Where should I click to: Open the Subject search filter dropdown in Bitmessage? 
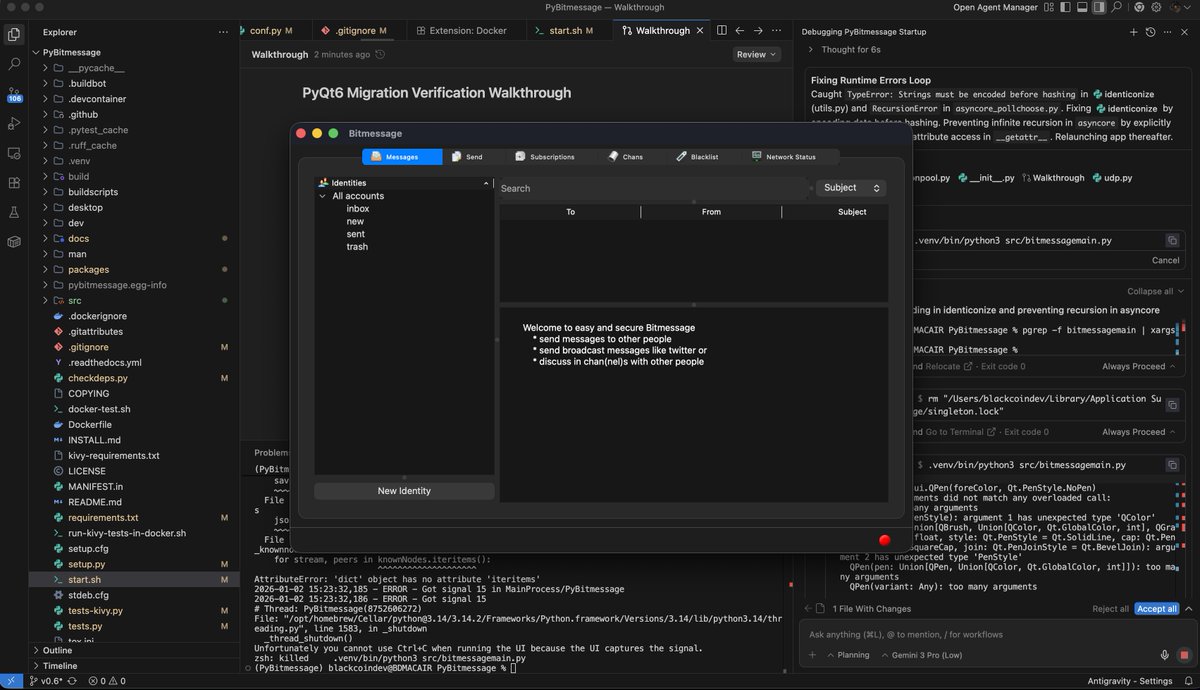pyautogui.click(x=851, y=188)
